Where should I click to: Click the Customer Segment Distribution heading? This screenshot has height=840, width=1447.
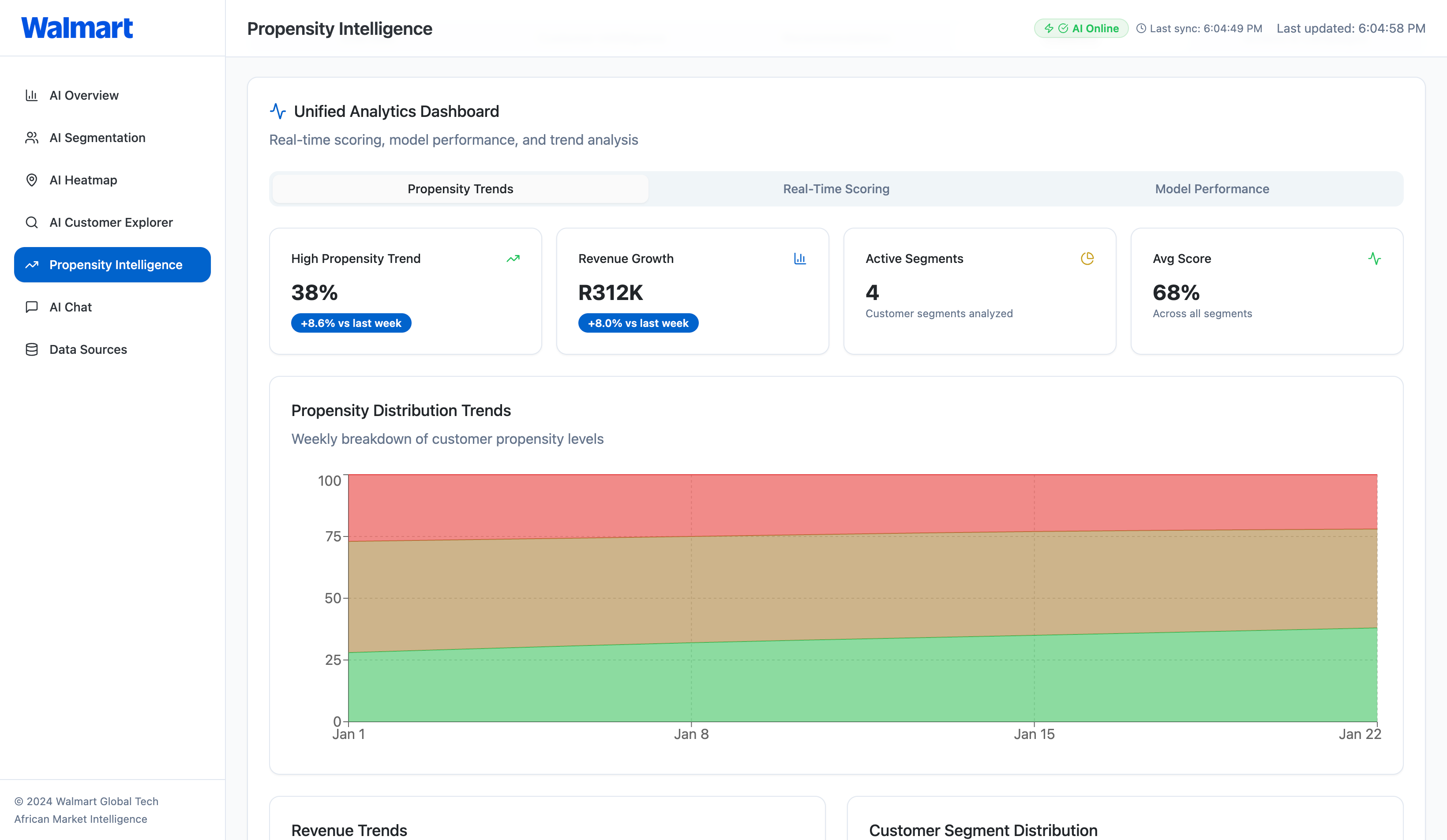click(983, 830)
